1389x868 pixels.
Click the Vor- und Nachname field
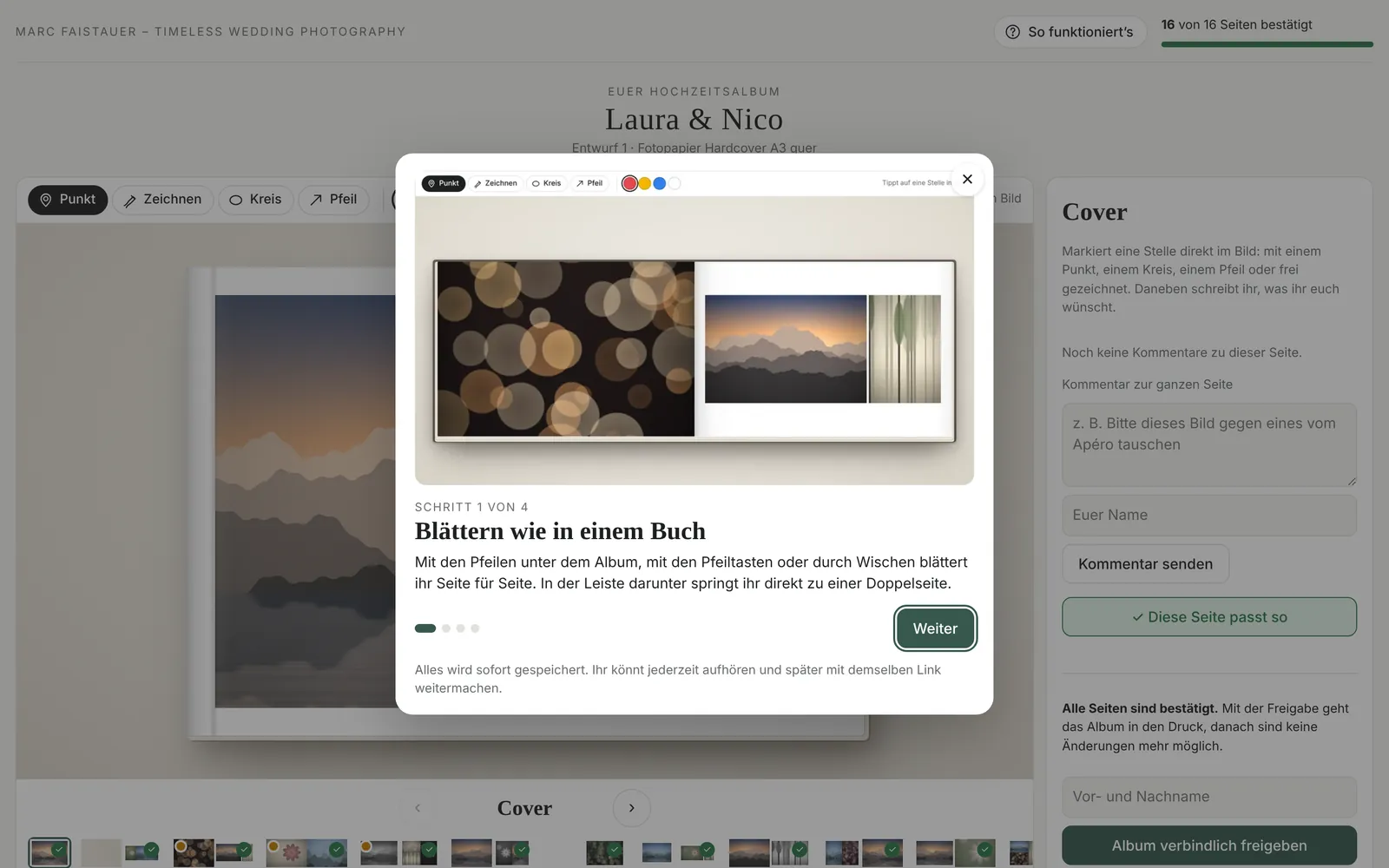click(x=1209, y=797)
